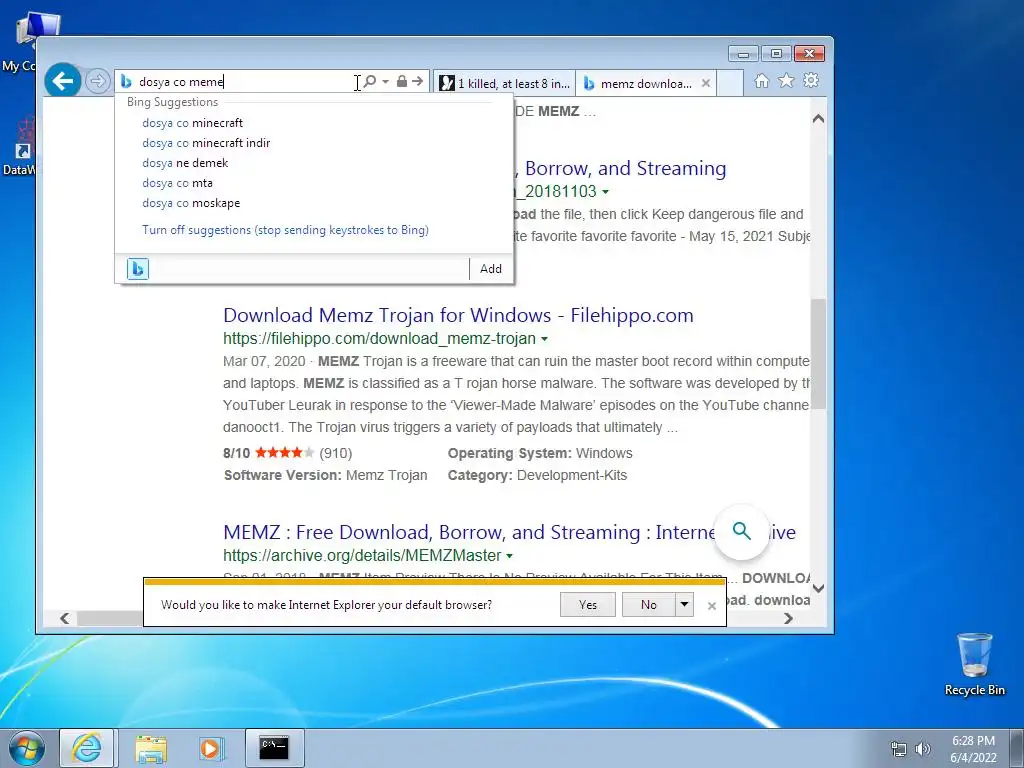The height and width of the screenshot is (768, 1024).
Task: Open the dropdown arrow beside No button
Action: 684,605
